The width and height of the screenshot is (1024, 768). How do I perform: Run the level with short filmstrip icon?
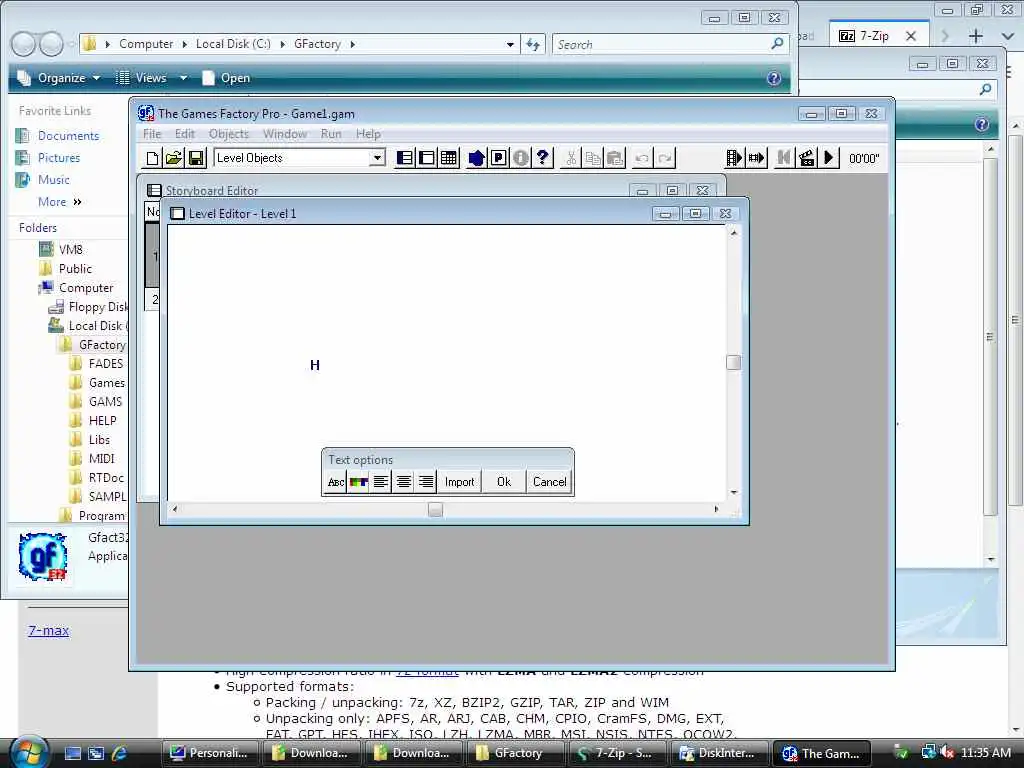tap(756, 158)
